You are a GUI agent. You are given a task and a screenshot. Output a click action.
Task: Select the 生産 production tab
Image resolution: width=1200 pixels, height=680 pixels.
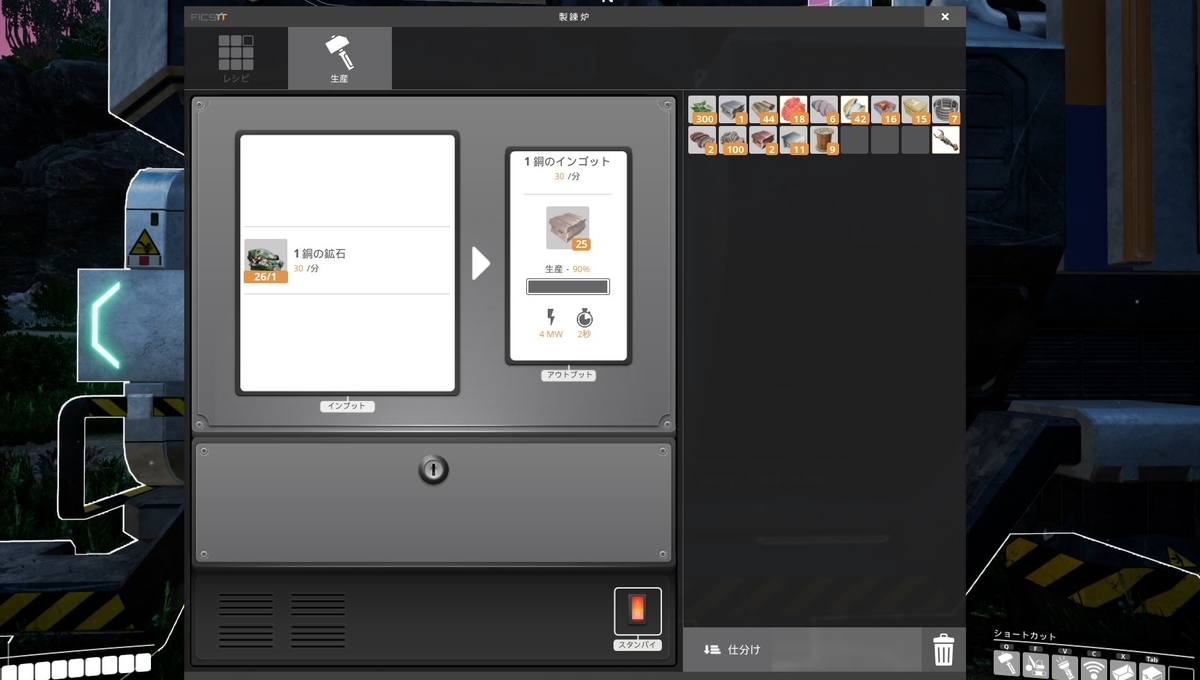[x=340, y=58]
